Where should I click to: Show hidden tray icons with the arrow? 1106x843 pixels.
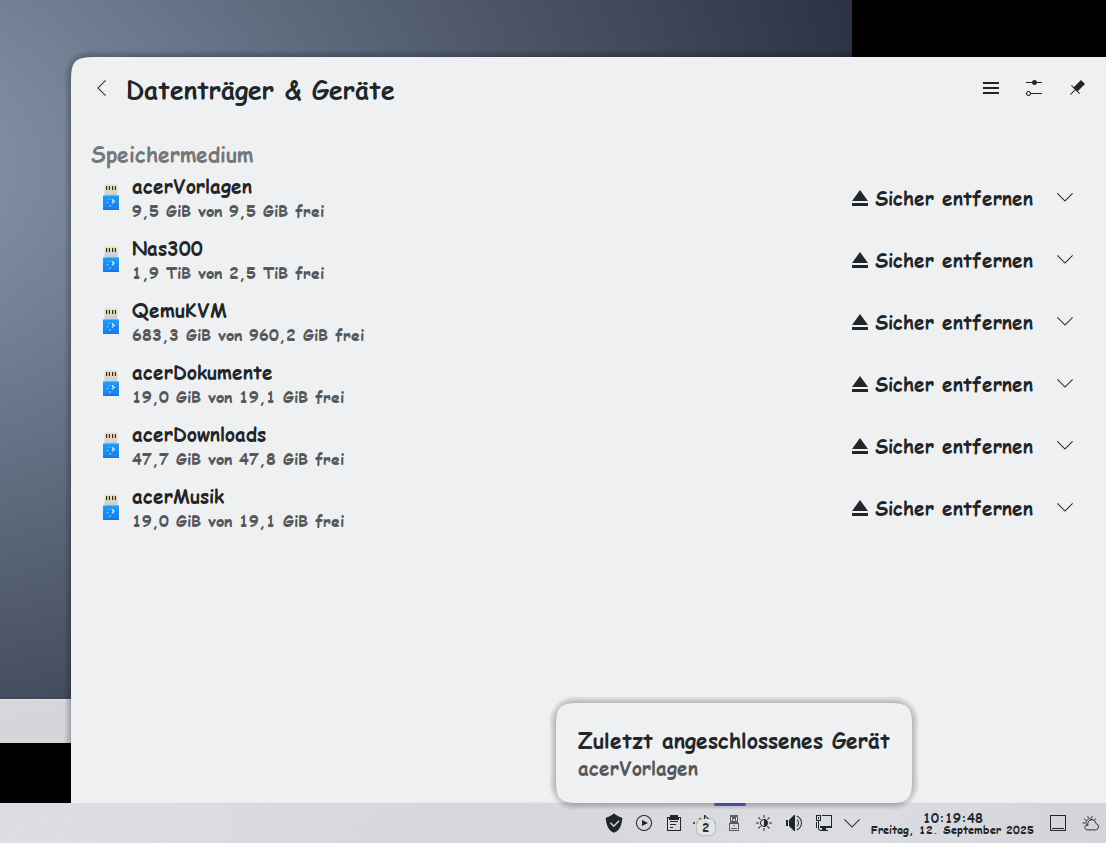click(852, 823)
